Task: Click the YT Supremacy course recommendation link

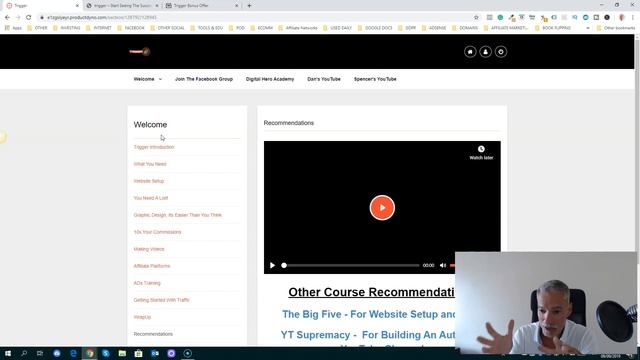Action: click(x=368, y=335)
